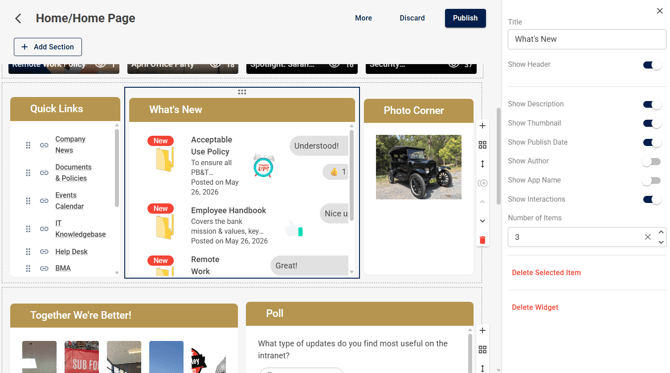Image resolution: width=670 pixels, height=373 pixels.
Task: Click the Discard option
Action: point(412,18)
